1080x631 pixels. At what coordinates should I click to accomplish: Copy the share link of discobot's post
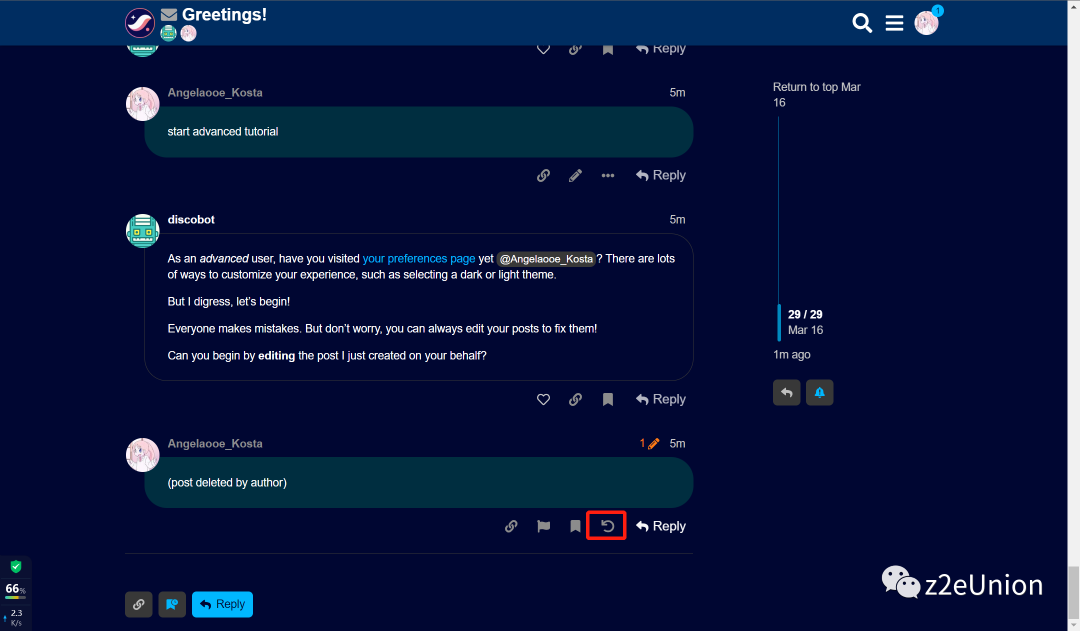tap(575, 399)
